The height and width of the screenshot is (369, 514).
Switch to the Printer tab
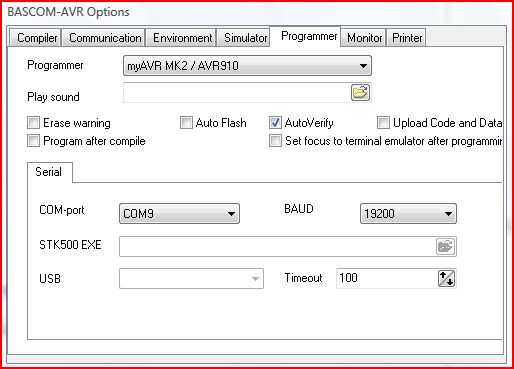click(x=407, y=38)
